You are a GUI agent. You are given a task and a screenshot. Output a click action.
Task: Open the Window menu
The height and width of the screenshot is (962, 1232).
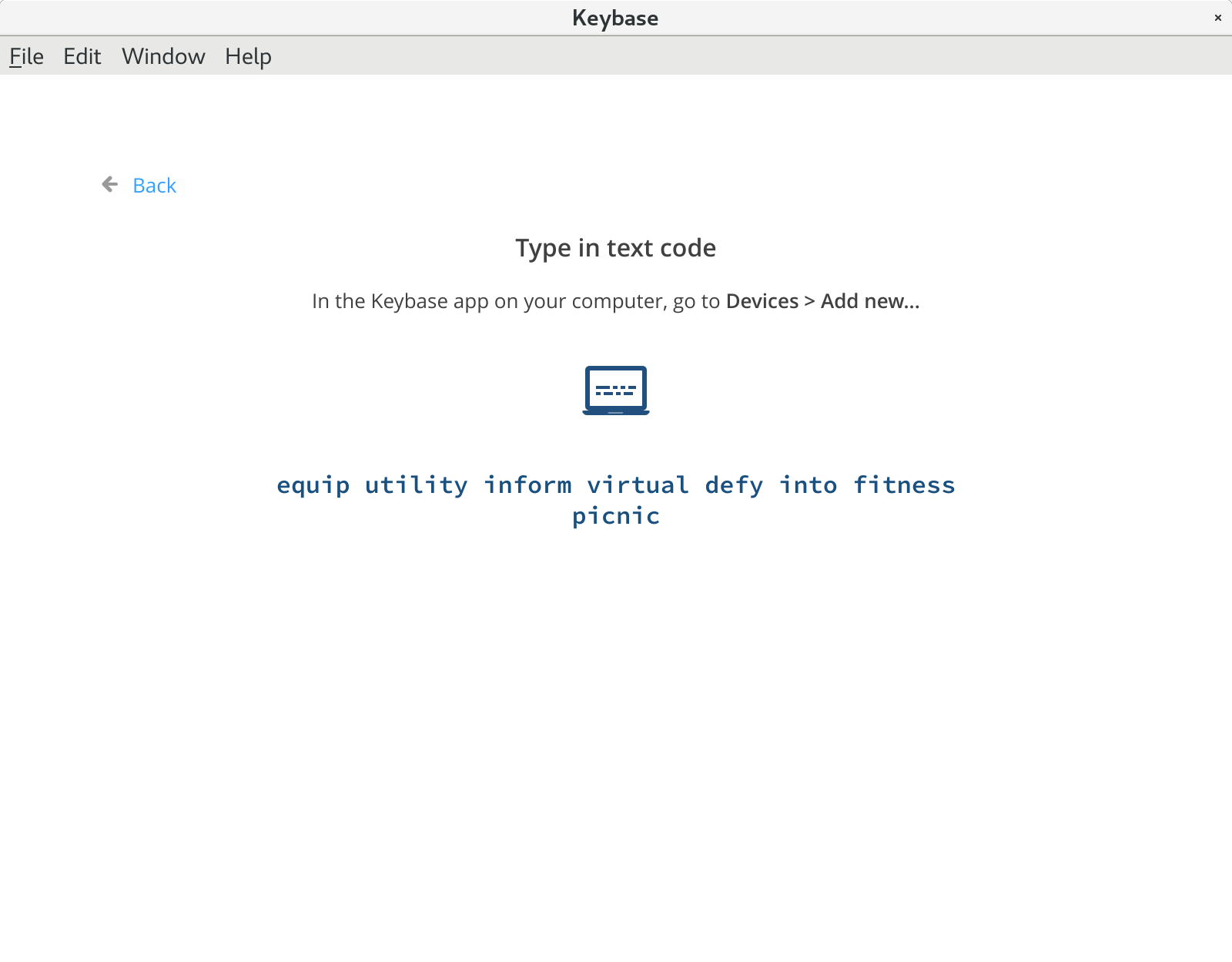coord(163,56)
